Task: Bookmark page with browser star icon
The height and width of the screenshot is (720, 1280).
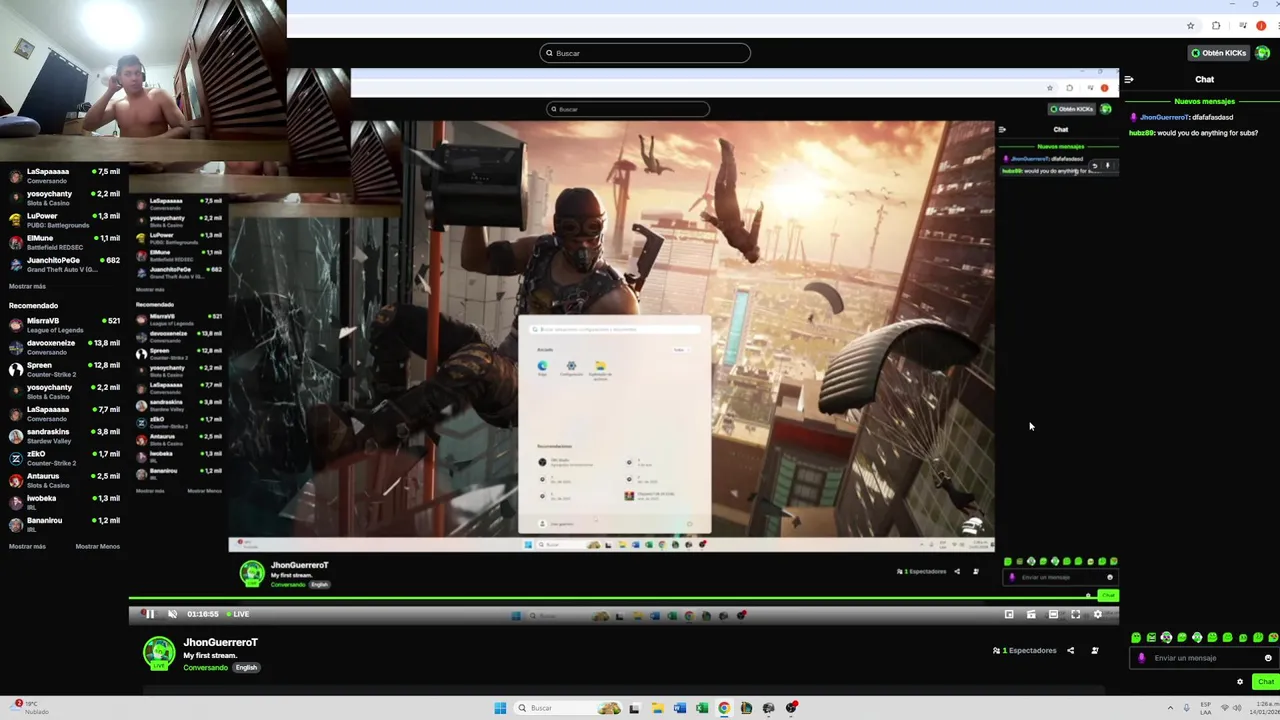Action: pos(1190,26)
